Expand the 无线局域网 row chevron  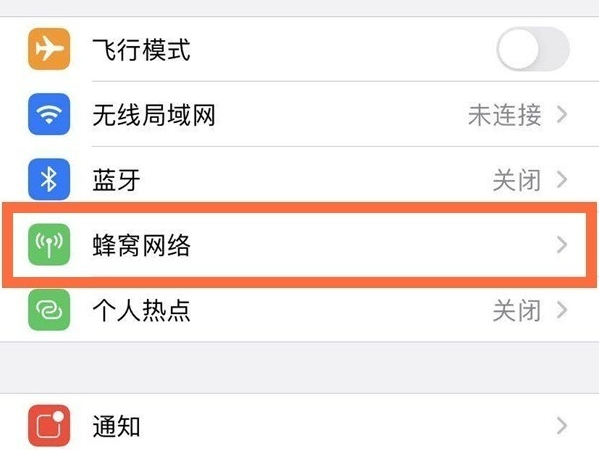click(562, 114)
